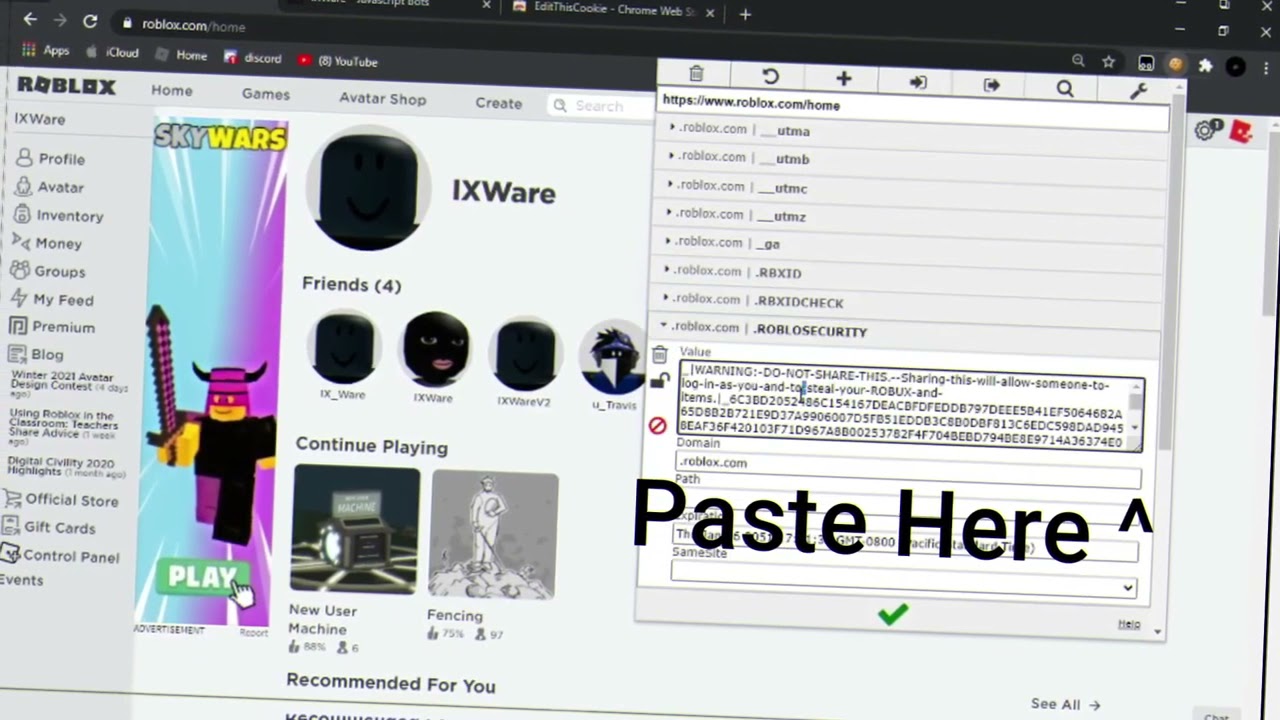
Task: Open Home in Roblox top navigation
Action: (172, 90)
